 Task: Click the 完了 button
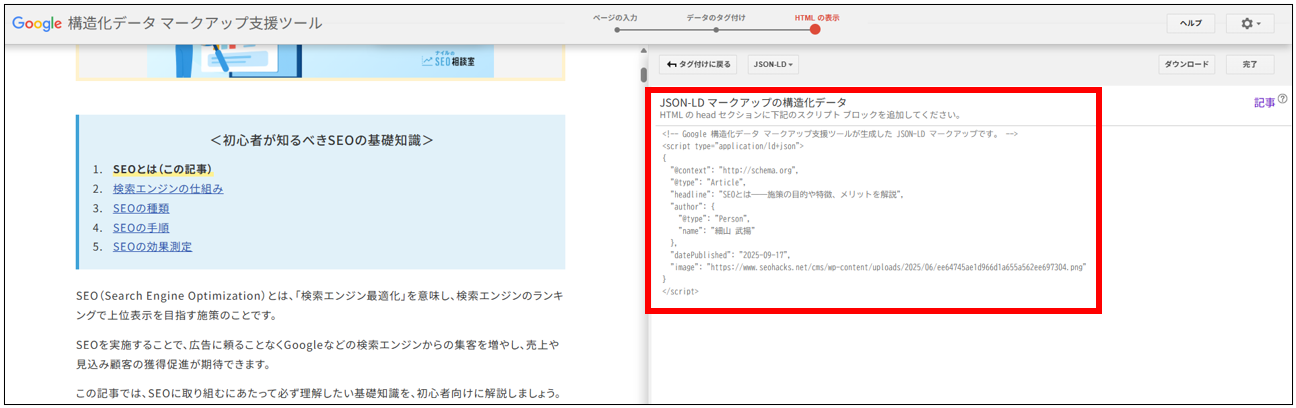pyautogui.click(x=1250, y=65)
